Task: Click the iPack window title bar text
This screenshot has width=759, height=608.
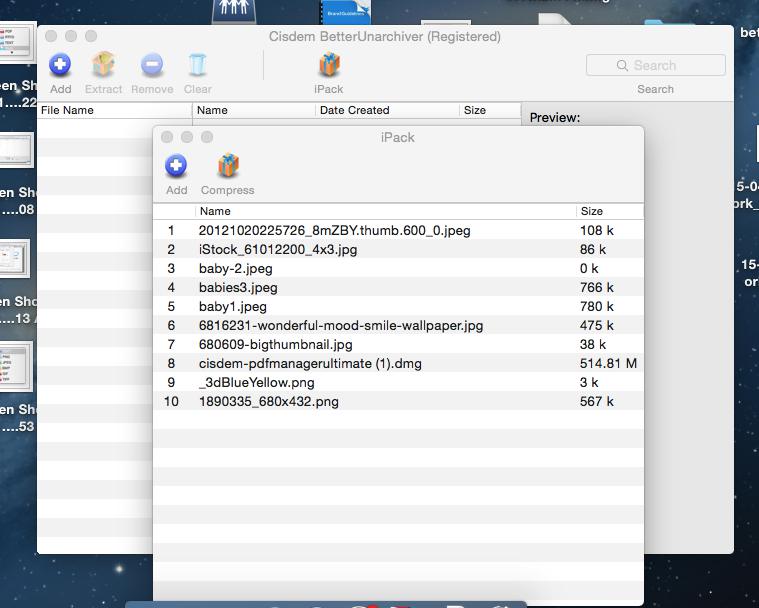Action: click(397, 137)
